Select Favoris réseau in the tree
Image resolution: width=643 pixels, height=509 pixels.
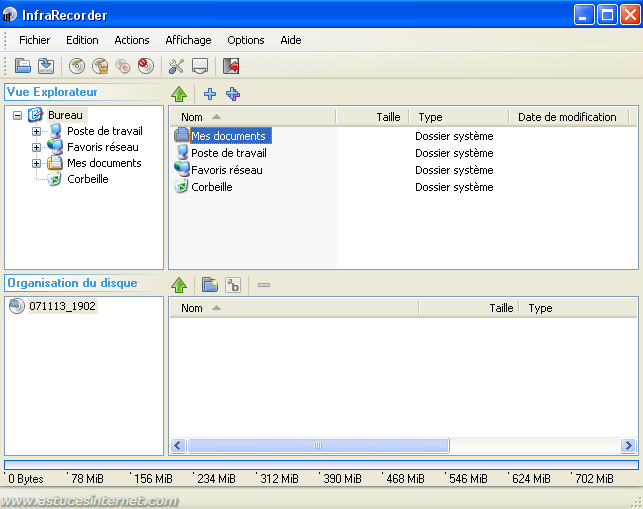coord(103,147)
